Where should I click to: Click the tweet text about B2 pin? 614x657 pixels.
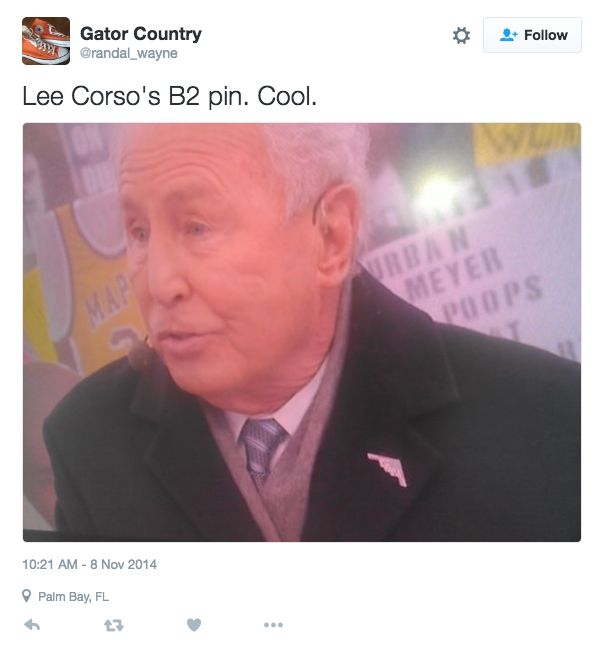(x=169, y=96)
